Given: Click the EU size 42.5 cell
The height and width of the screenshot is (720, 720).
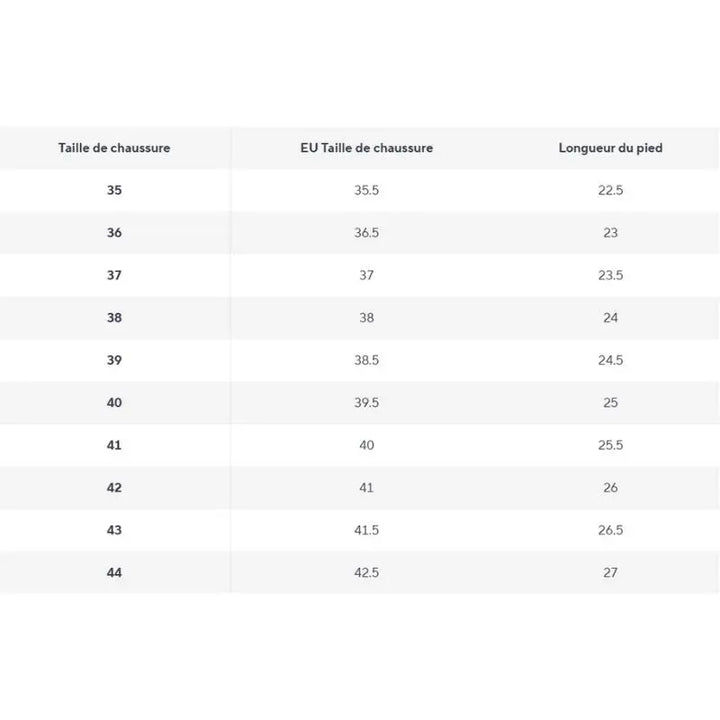Looking at the screenshot, I should click(x=366, y=573).
